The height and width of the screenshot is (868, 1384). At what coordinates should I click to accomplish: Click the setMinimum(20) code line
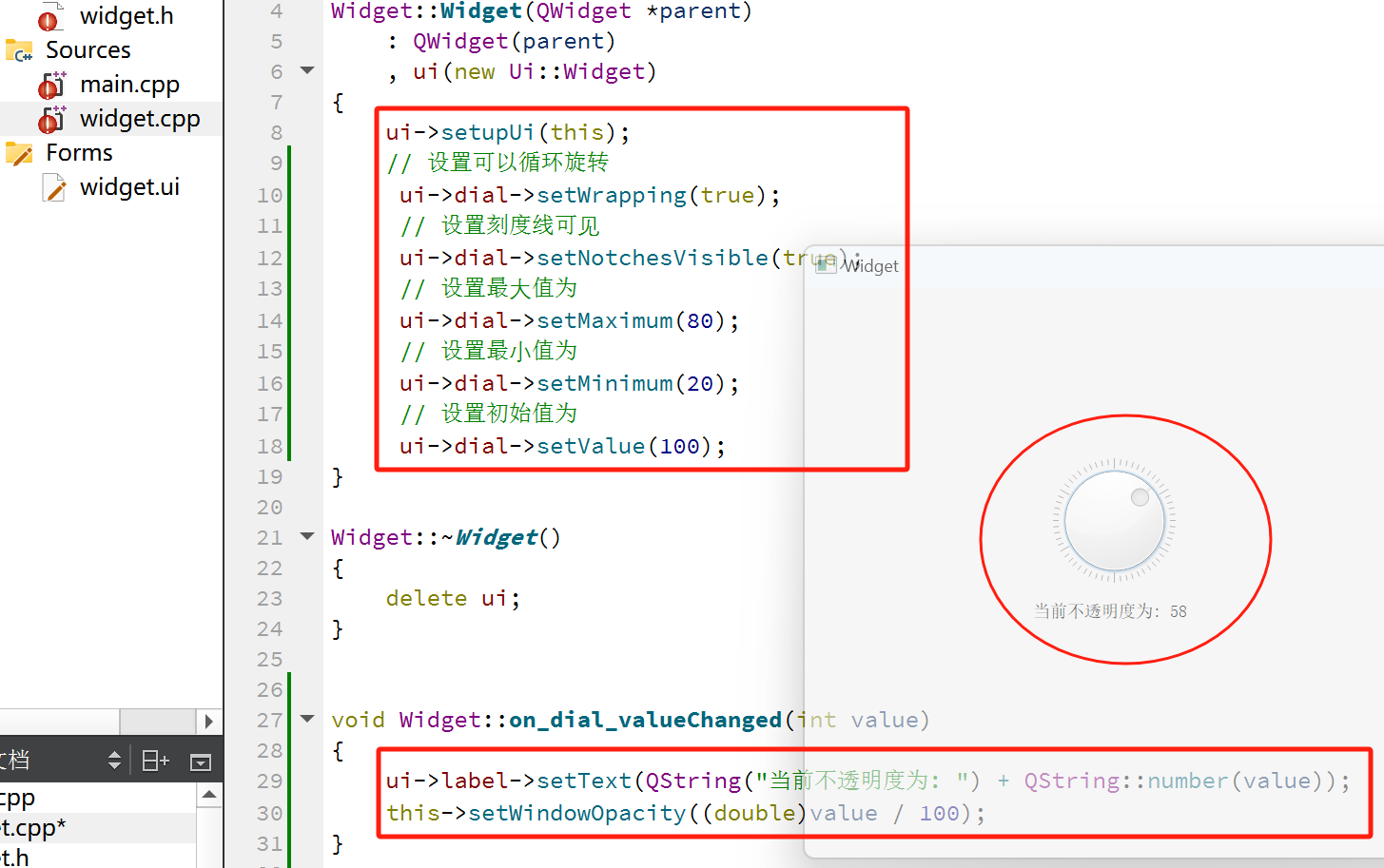pos(569,383)
